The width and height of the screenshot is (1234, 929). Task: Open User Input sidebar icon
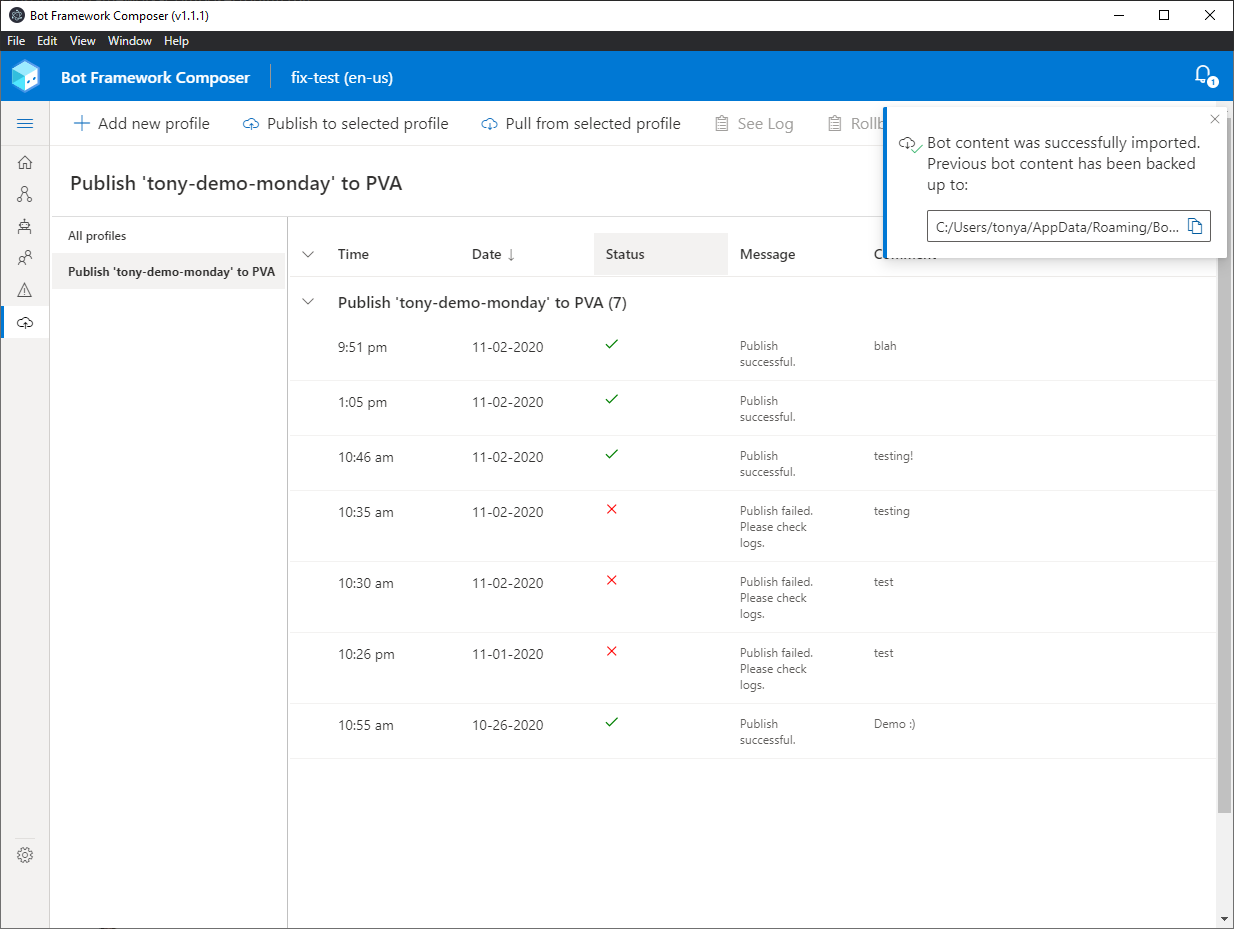pyautogui.click(x=25, y=258)
